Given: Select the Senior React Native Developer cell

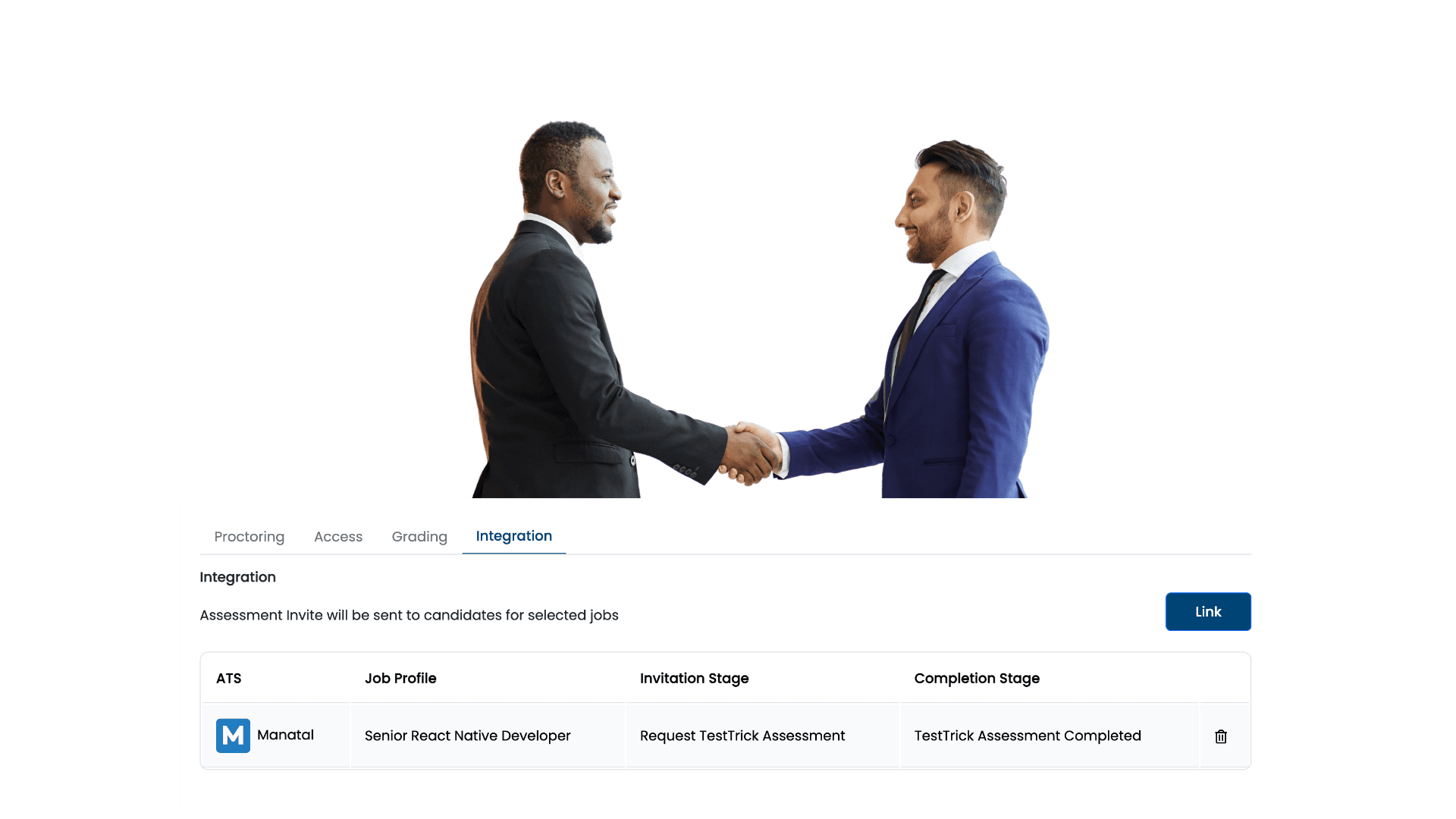Looking at the screenshot, I should click(488, 736).
